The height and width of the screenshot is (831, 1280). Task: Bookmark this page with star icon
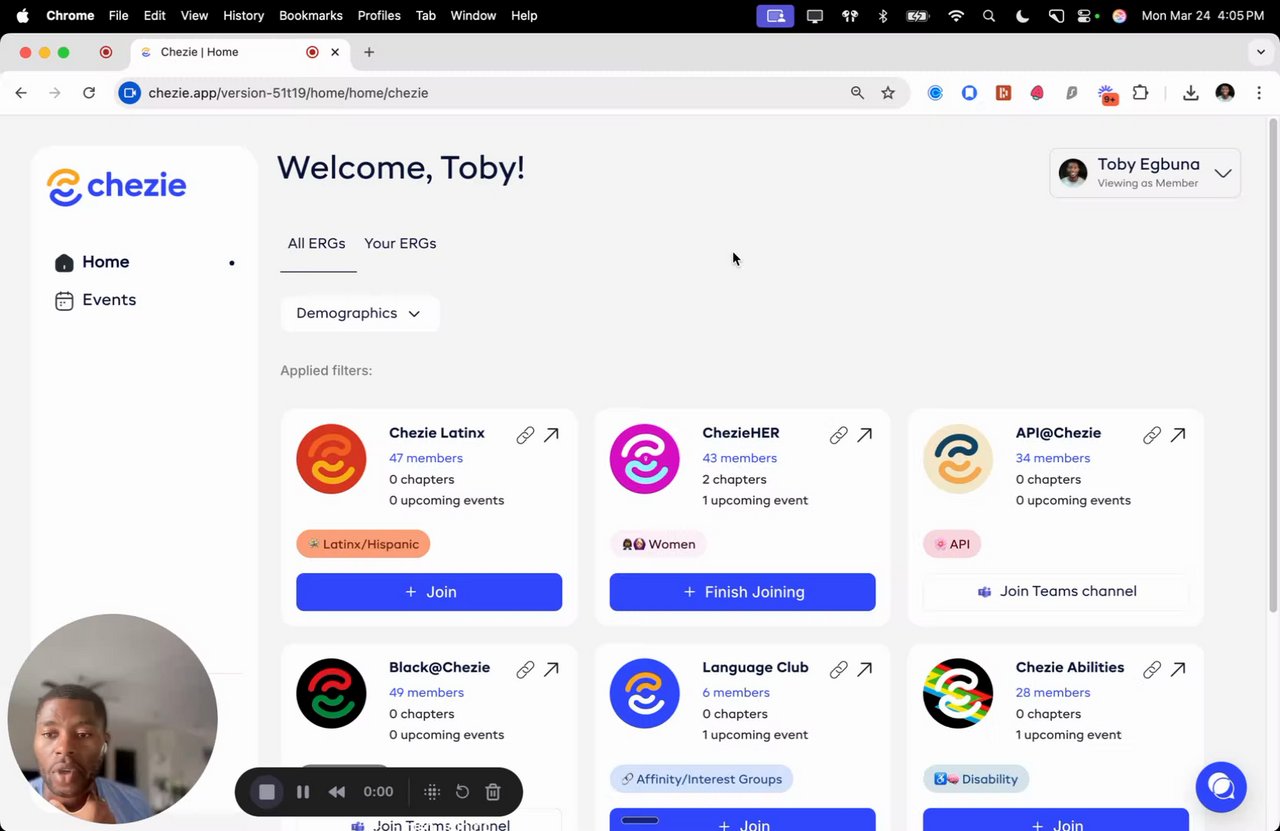coord(888,93)
